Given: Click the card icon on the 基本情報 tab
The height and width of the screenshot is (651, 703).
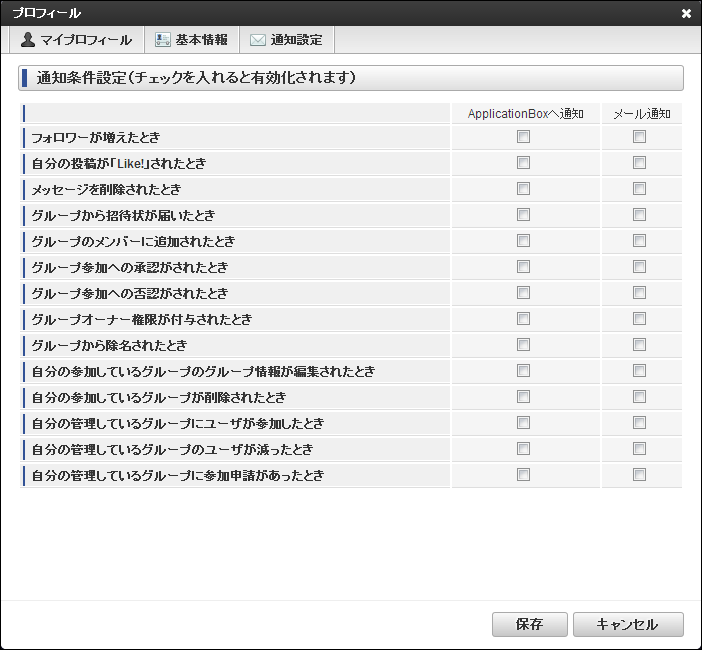Looking at the screenshot, I should [163, 40].
